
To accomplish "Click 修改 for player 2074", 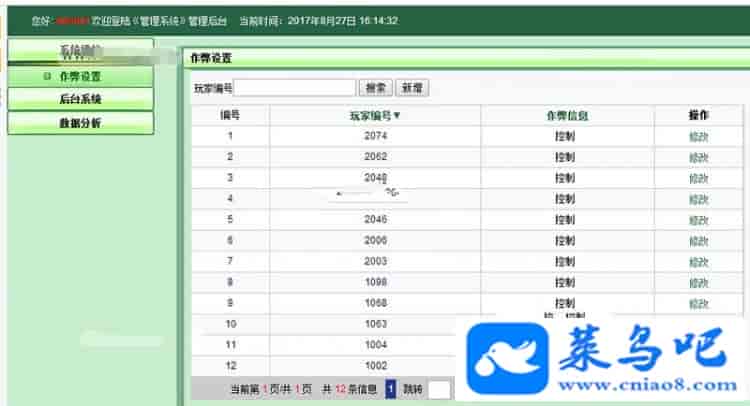I will (x=698, y=136).
